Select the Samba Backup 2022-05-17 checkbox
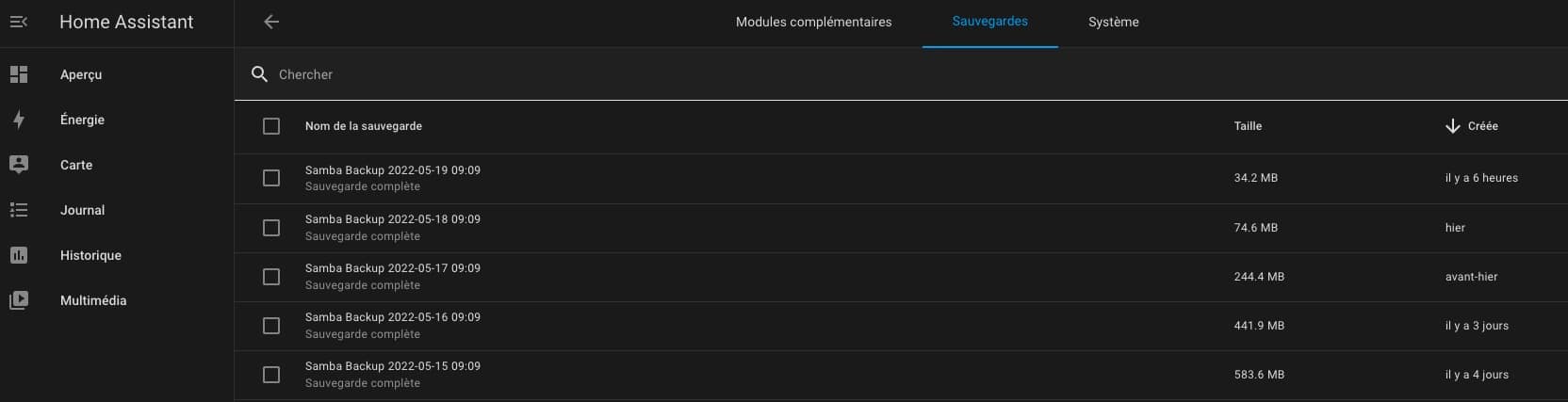Image resolution: width=1568 pixels, height=402 pixels. pos(271,277)
